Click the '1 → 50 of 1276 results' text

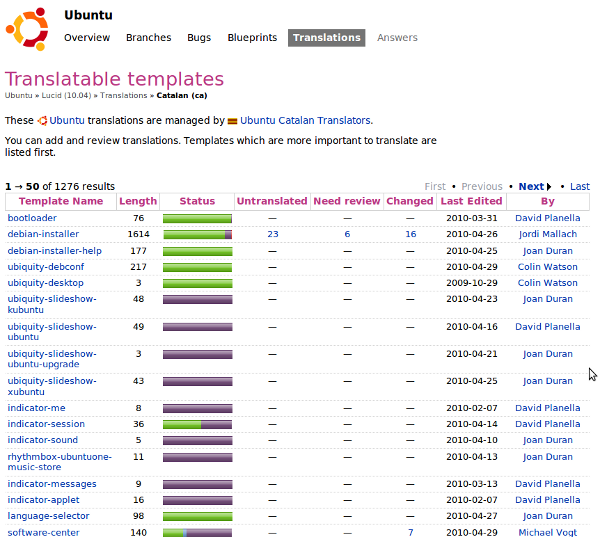click(x=60, y=186)
